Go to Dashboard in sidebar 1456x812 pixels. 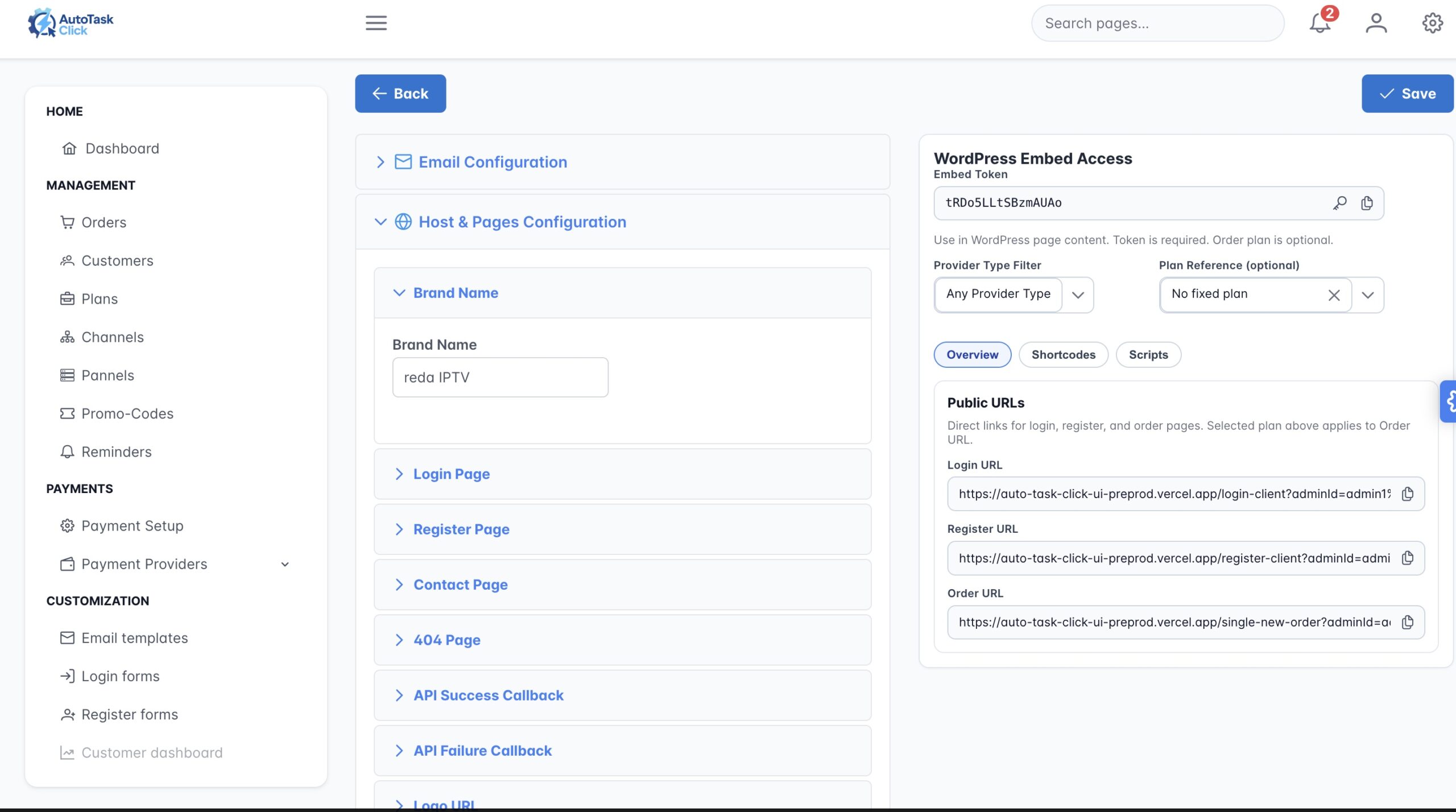tap(110, 148)
